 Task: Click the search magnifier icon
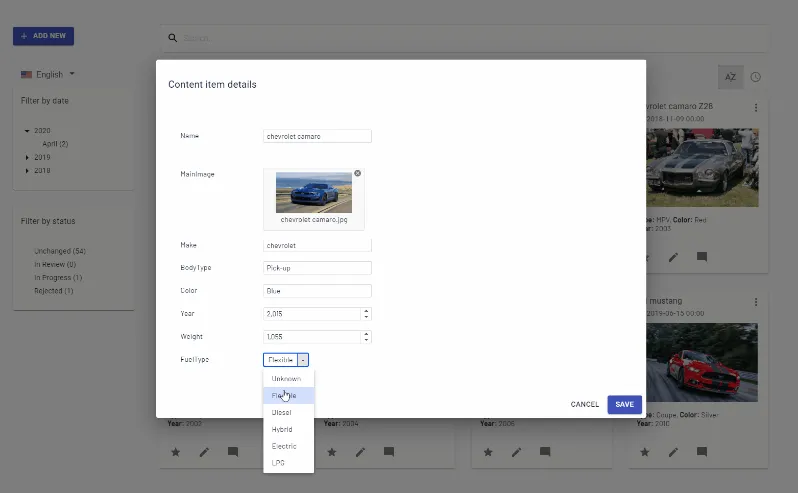173,38
